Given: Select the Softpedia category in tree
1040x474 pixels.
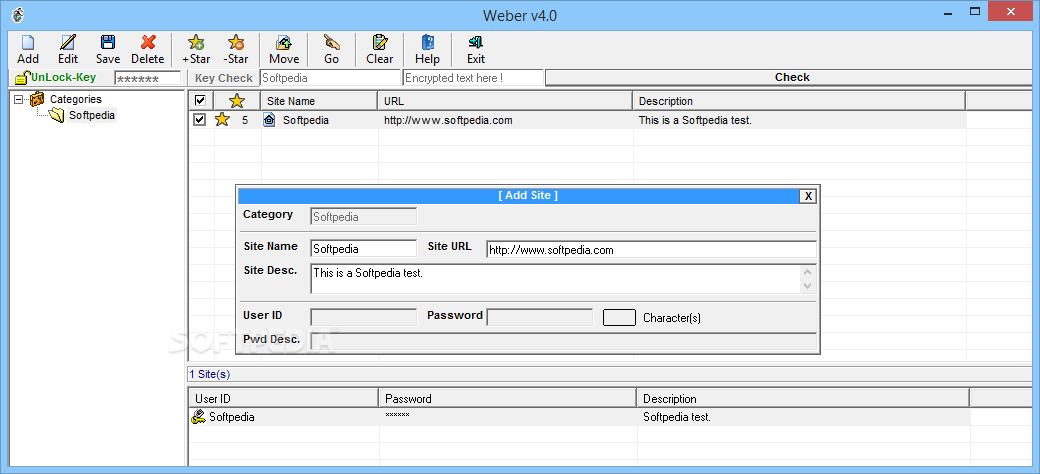Looking at the screenshot, I should (92, 115).
